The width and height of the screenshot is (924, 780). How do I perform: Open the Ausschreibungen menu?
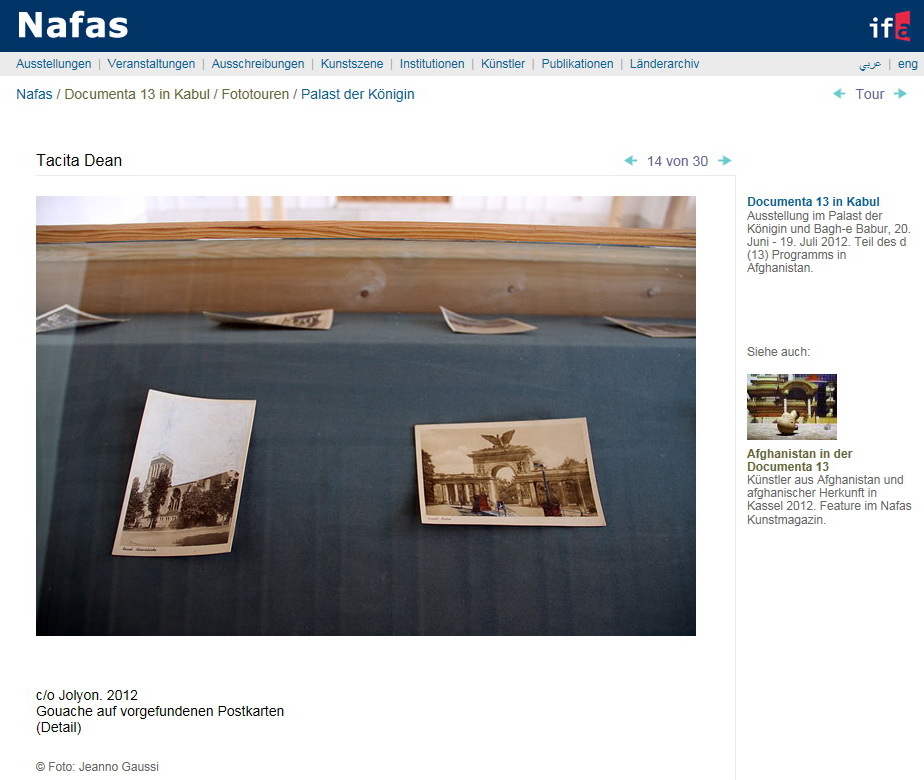[258, 64]
